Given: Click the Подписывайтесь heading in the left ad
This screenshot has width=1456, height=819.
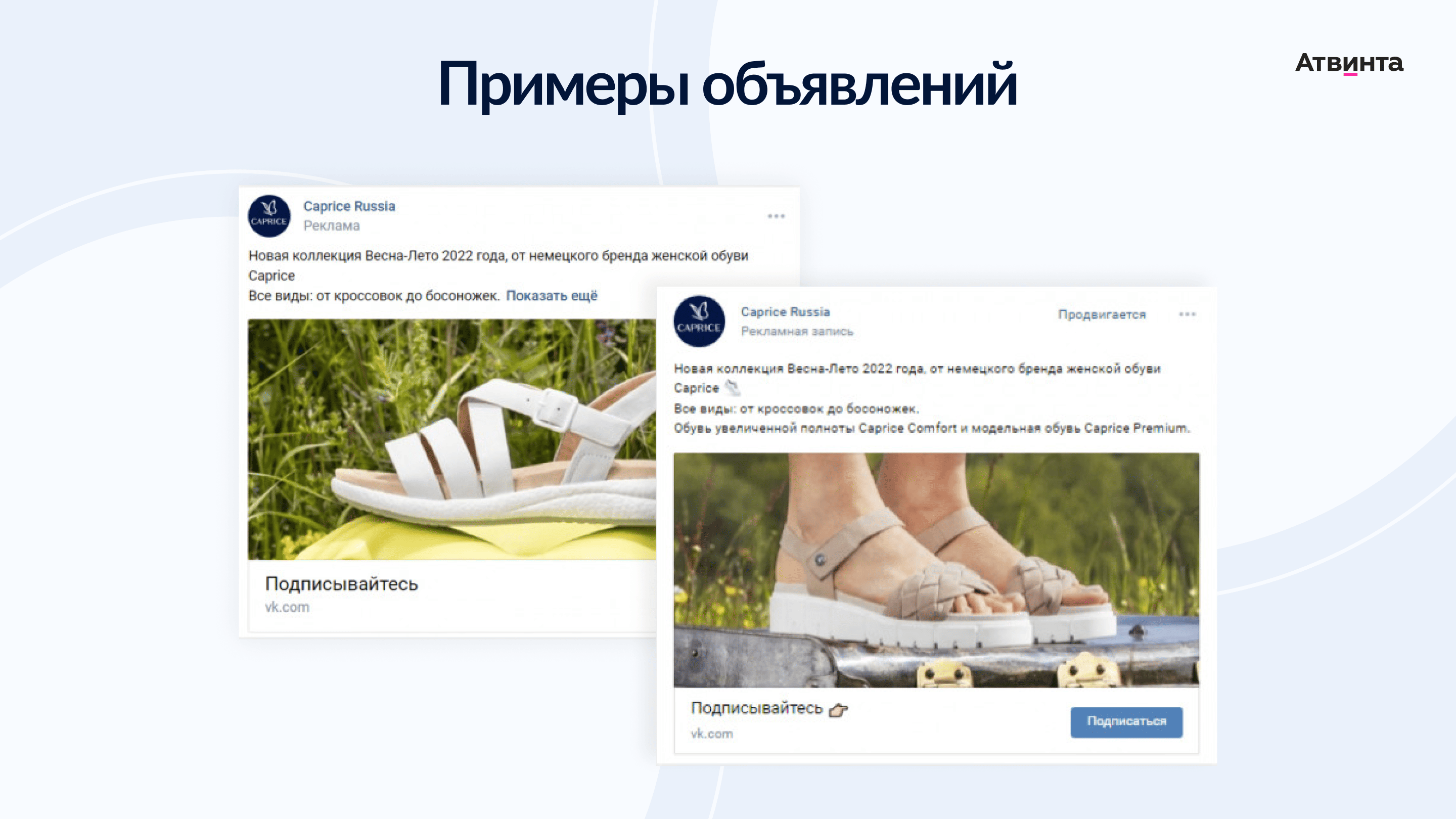Looking at the screenshot, I should [341, 584].
